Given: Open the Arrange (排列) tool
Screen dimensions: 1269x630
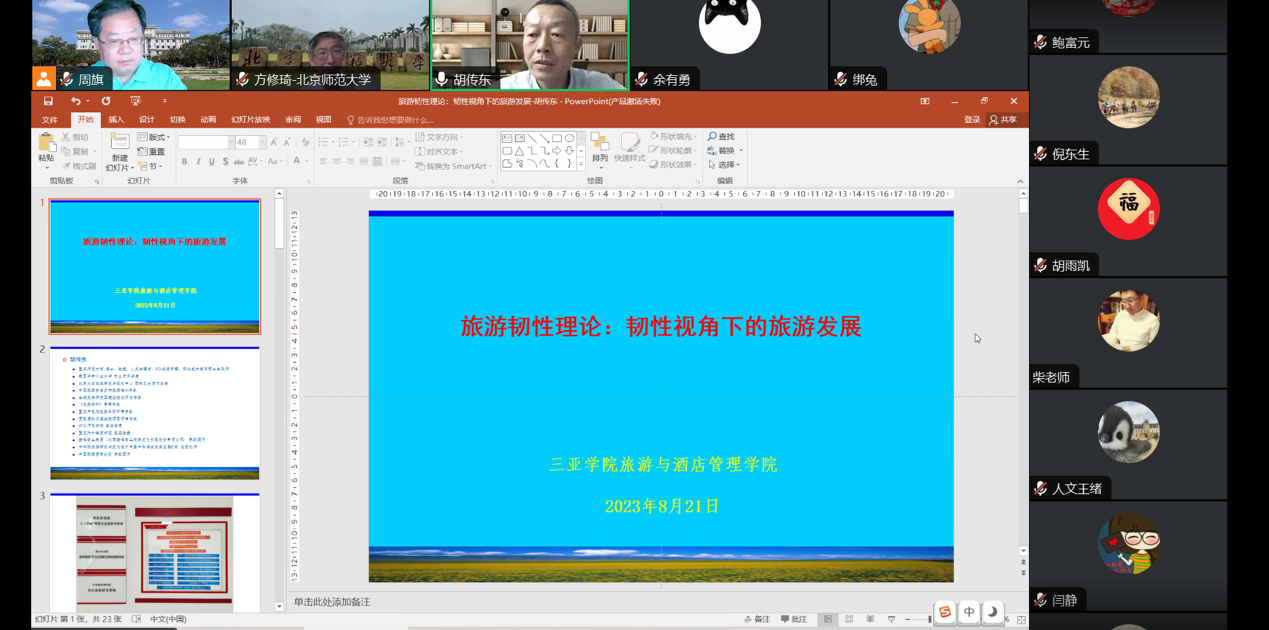Looking at the screenshot, I should (599, 147).
